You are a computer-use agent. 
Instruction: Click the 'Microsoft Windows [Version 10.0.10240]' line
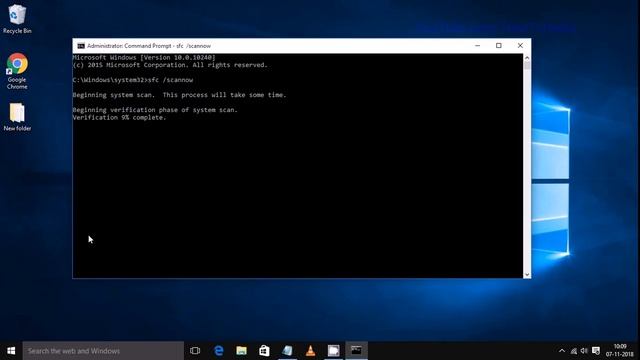click(x=144, y=58)
